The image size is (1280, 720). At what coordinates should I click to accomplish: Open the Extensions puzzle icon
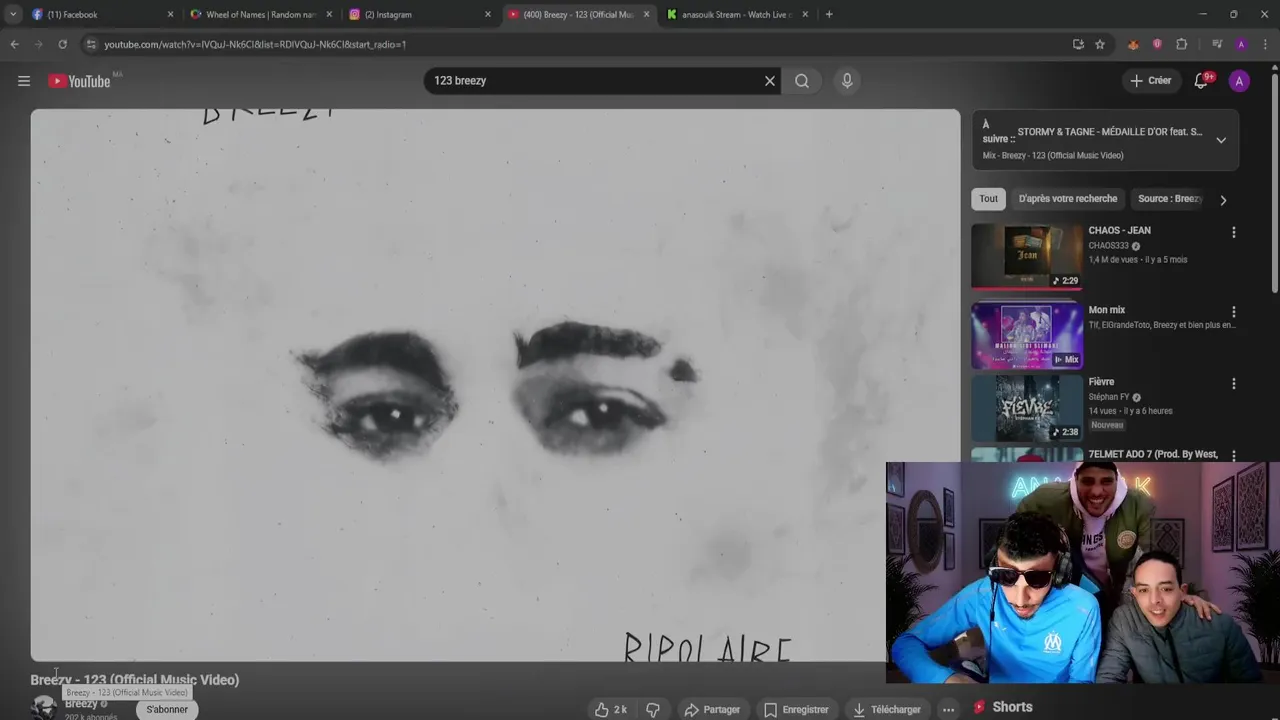tap(1181, 44)
